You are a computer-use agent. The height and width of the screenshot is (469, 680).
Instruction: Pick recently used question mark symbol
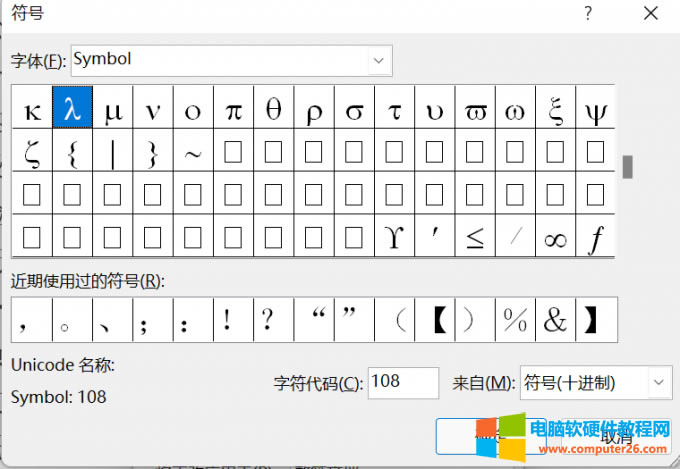(x=267, y=320)
